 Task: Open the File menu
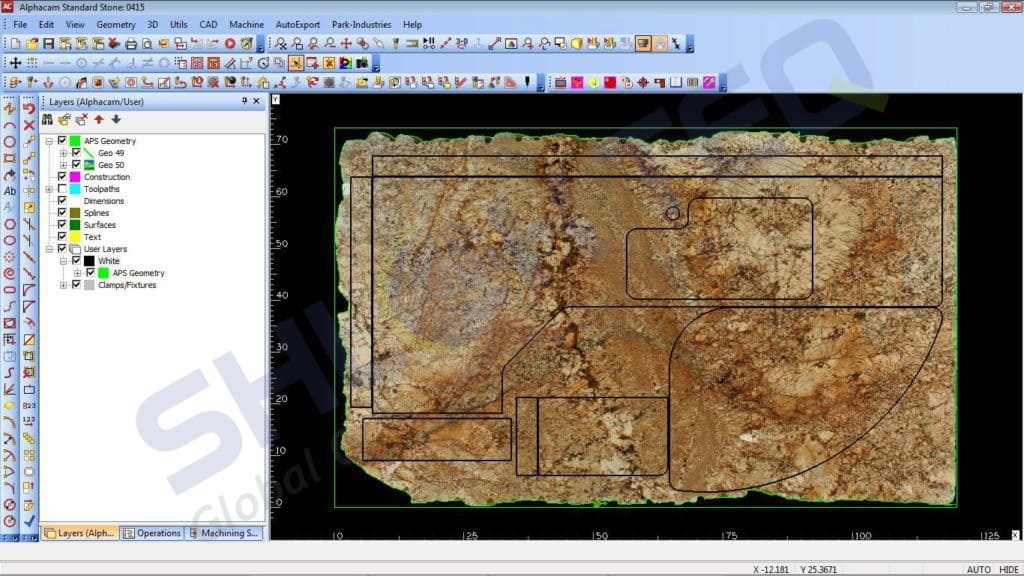(x=20, y=24)
